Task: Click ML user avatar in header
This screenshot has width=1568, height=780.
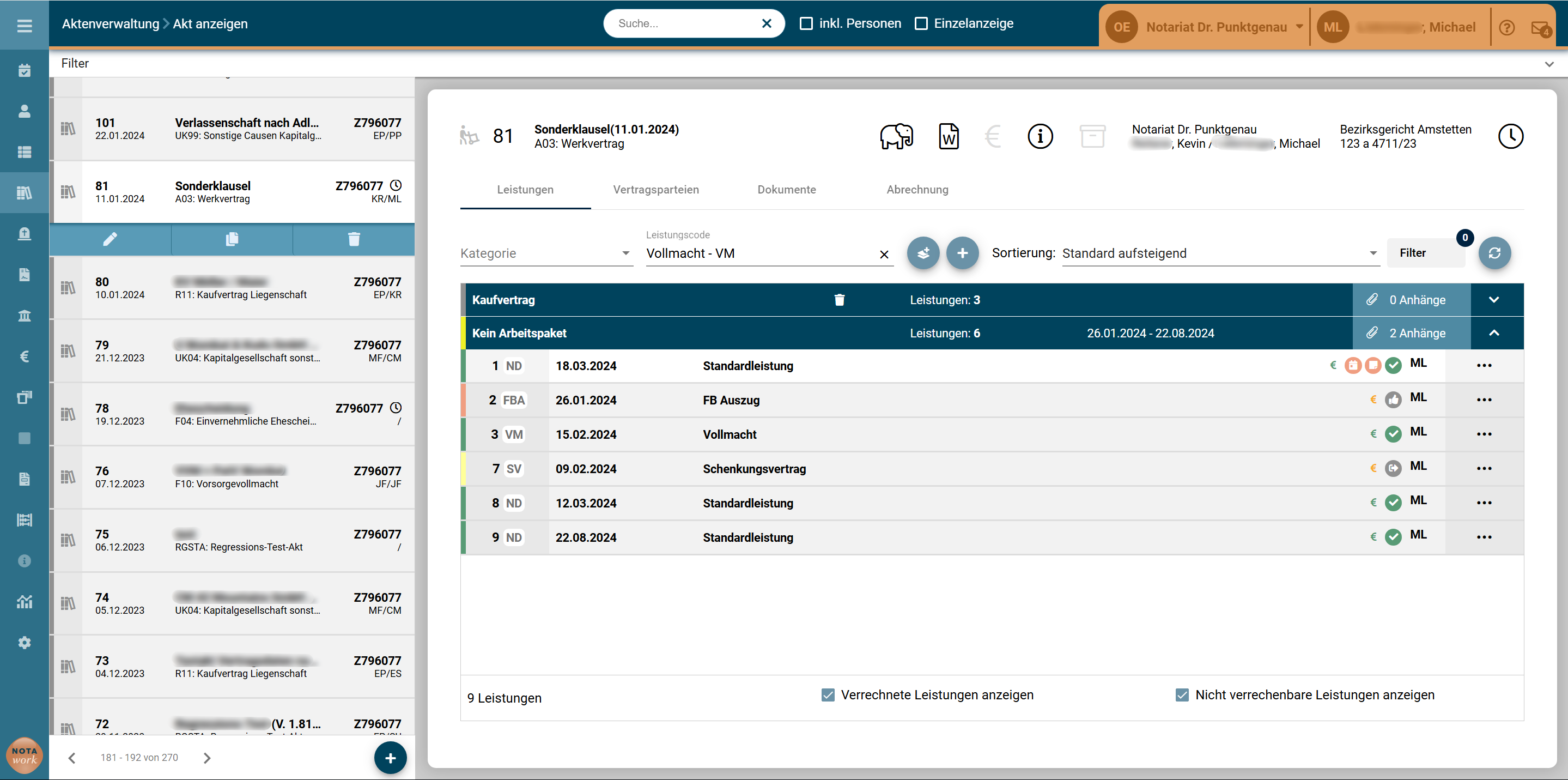Action: (x=1333, y=27)
